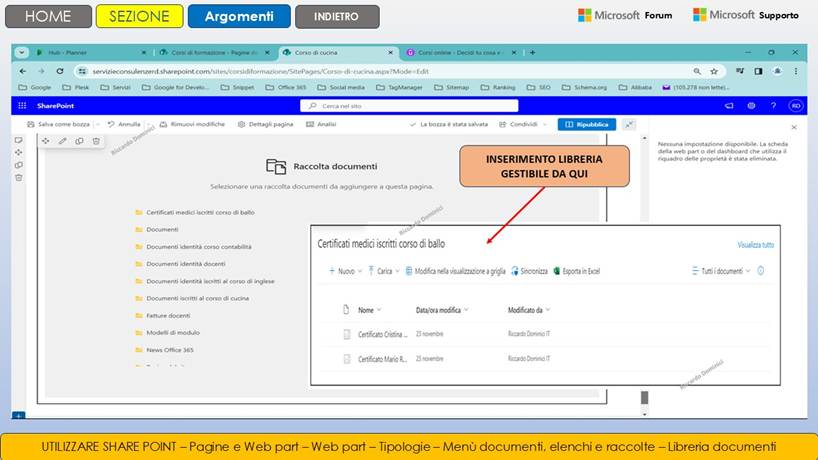Click the web part duplicate icon in floating toolbar
Image resolution: width=818 pixels, height=460 pixels.
click(x=79, y=141)
